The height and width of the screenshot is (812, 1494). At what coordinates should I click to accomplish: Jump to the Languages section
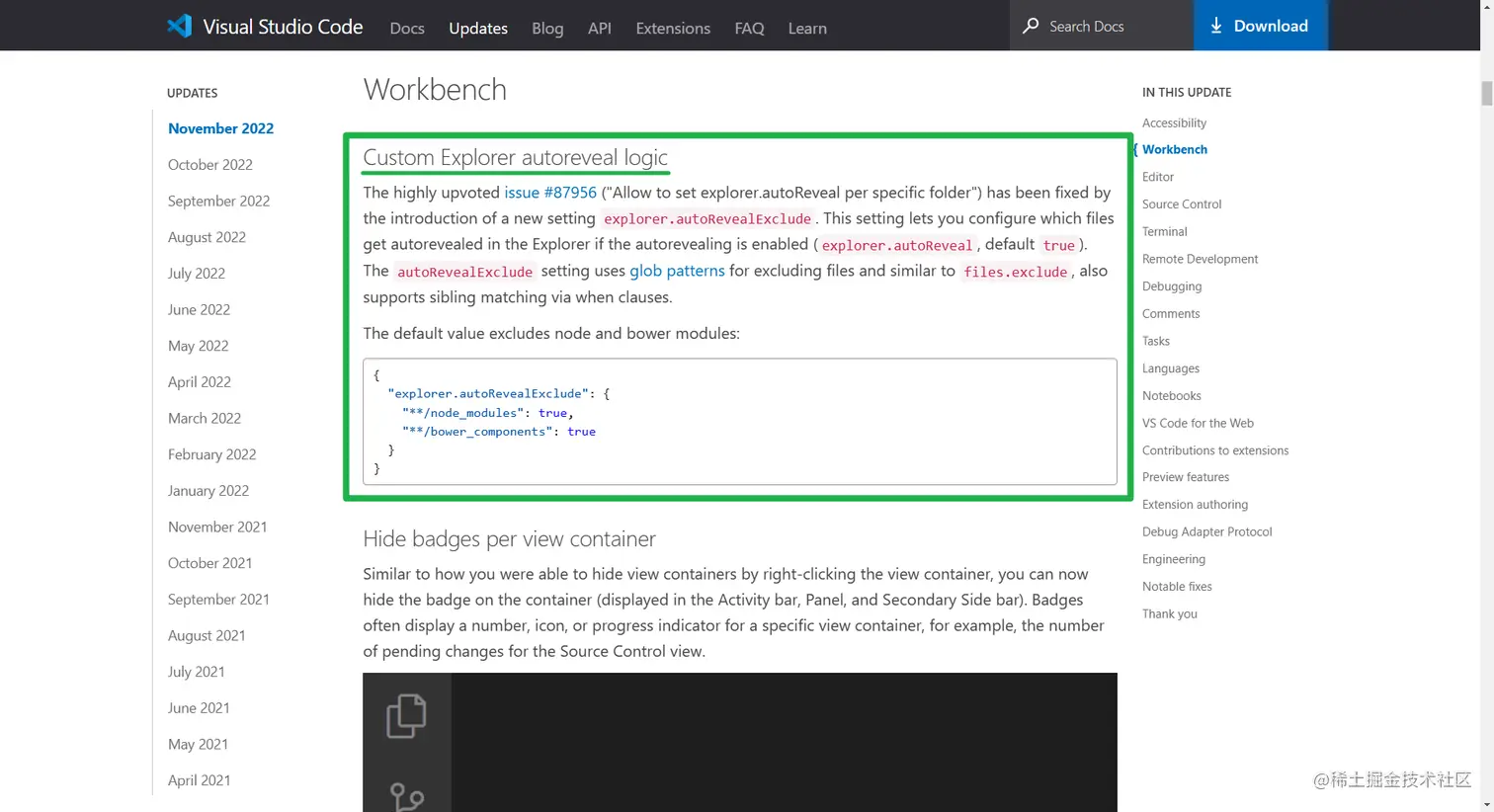click(1171, 368)
